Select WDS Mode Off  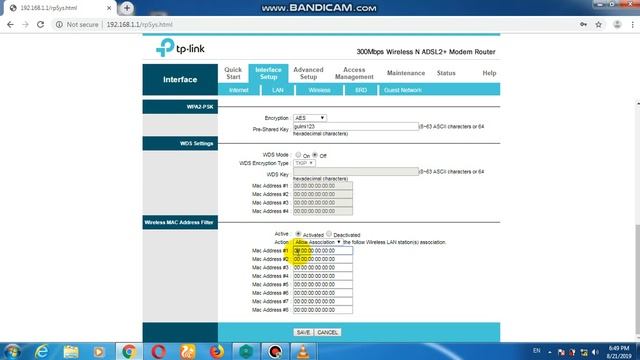coord(315,155)
